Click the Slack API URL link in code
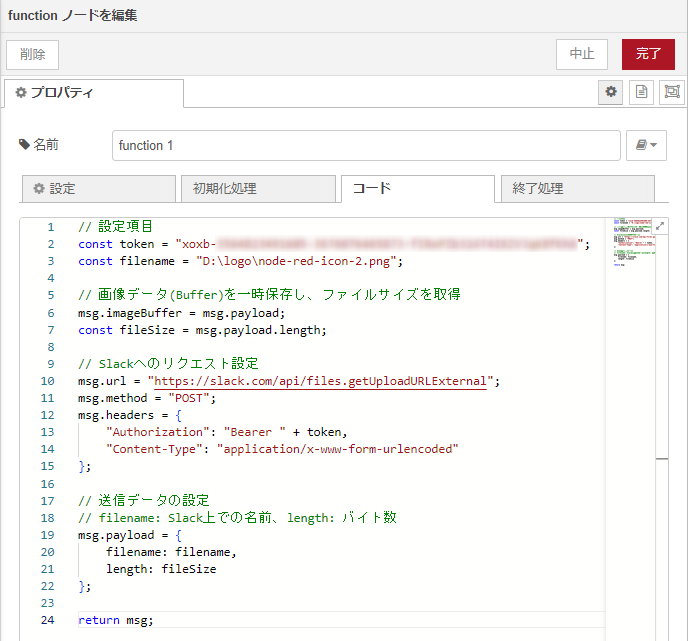 pyautogui.click(x=320, y=381)
